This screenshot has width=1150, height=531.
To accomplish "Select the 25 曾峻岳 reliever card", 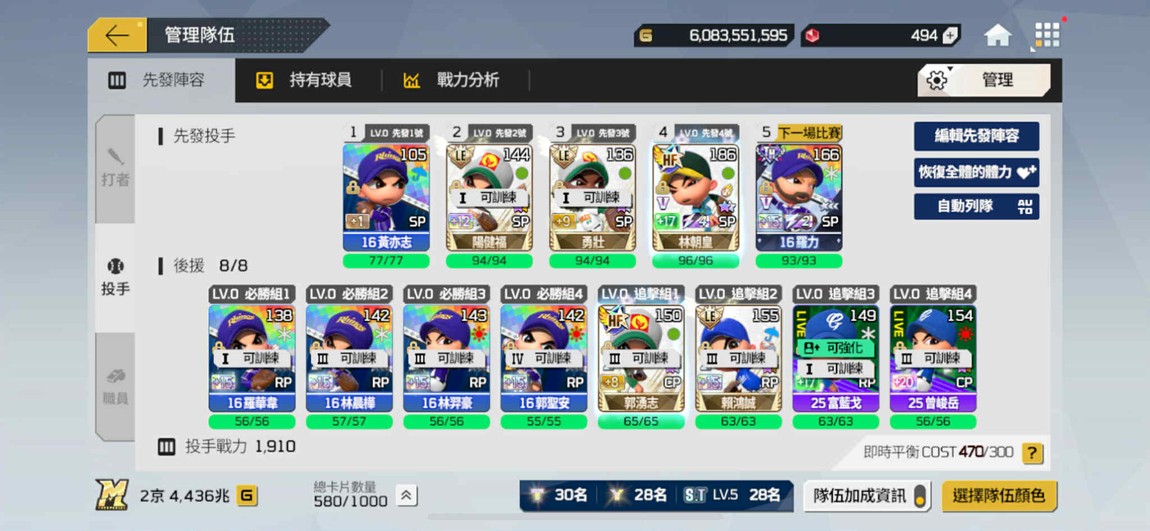I will (933, 358).
